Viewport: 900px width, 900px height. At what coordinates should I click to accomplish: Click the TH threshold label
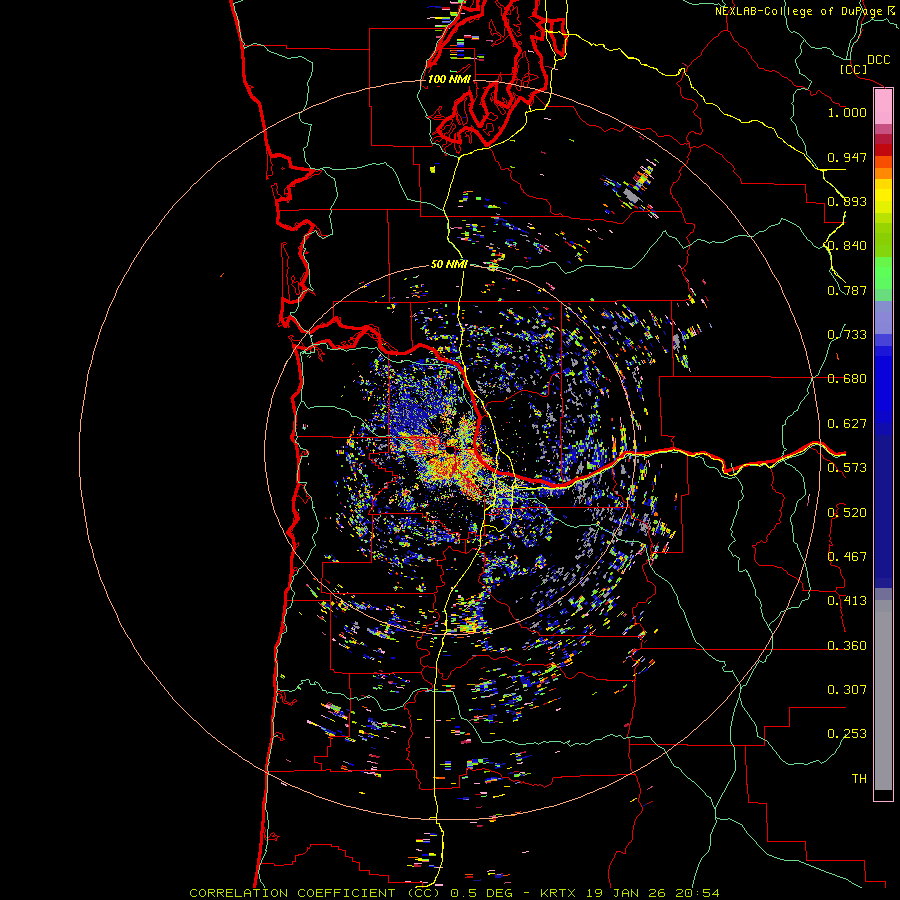859,779
